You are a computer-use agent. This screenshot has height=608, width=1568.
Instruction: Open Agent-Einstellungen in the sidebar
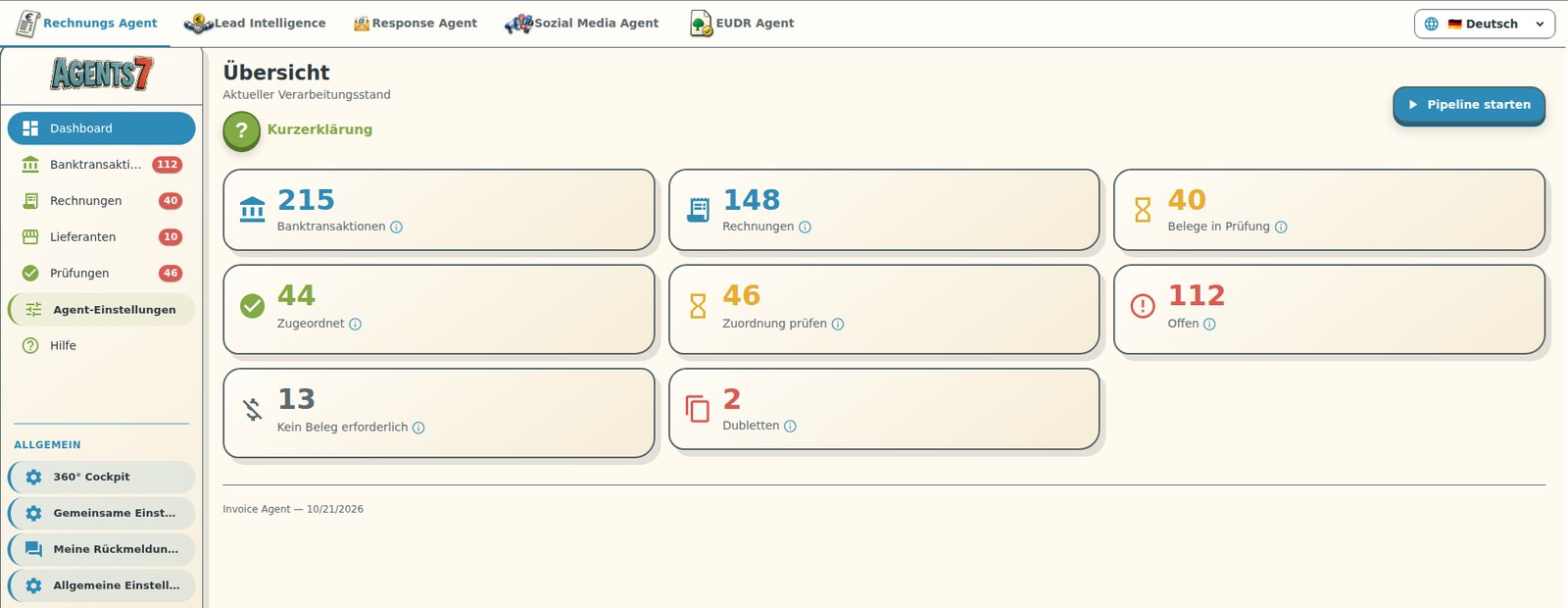(x=102, y=310)
